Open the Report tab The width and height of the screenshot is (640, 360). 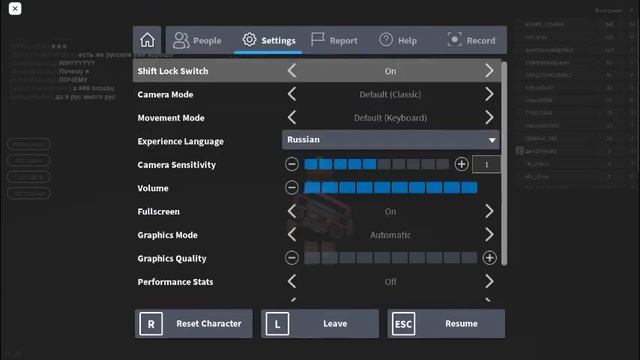click(x=334, y=40)
